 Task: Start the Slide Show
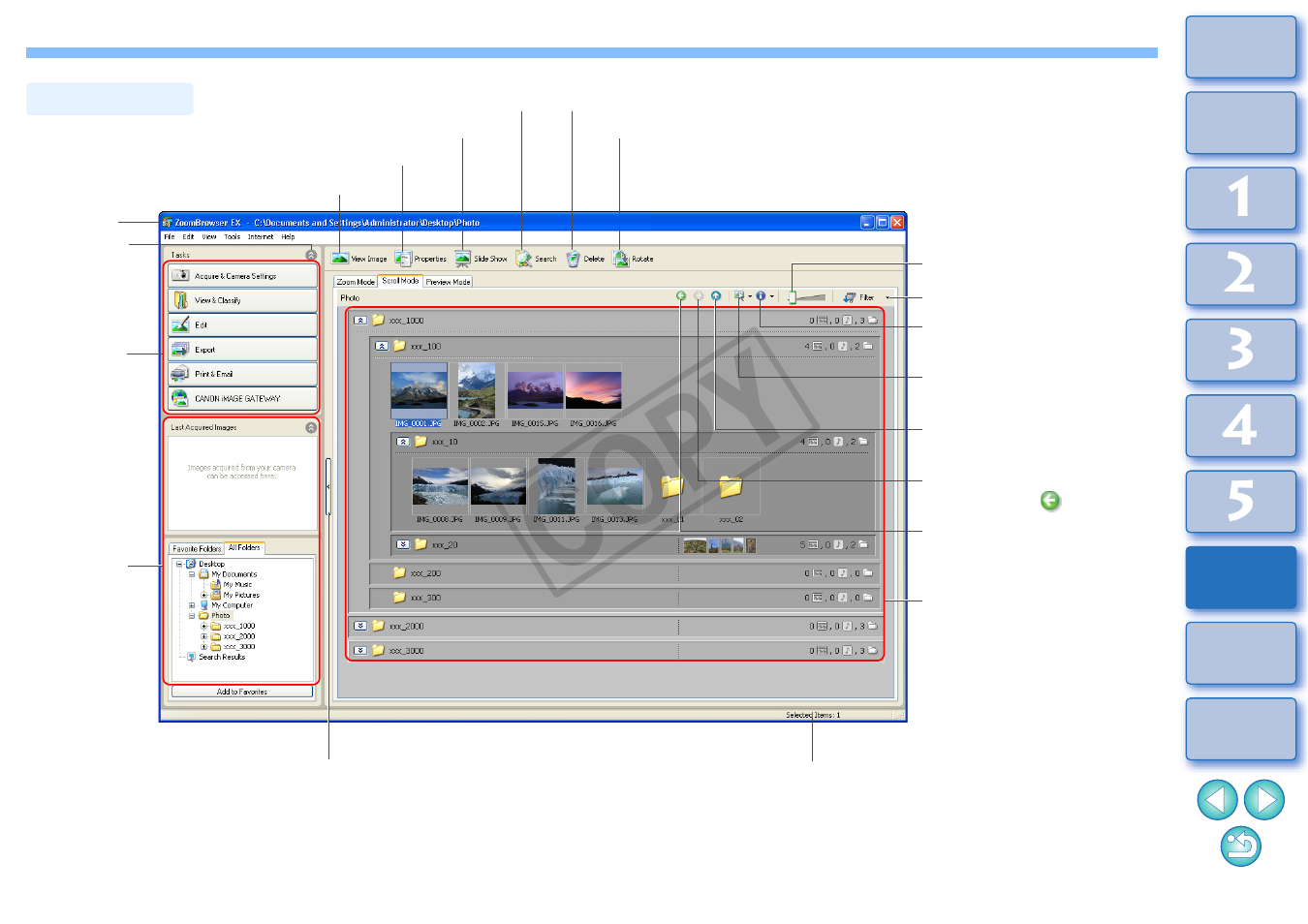482,259
